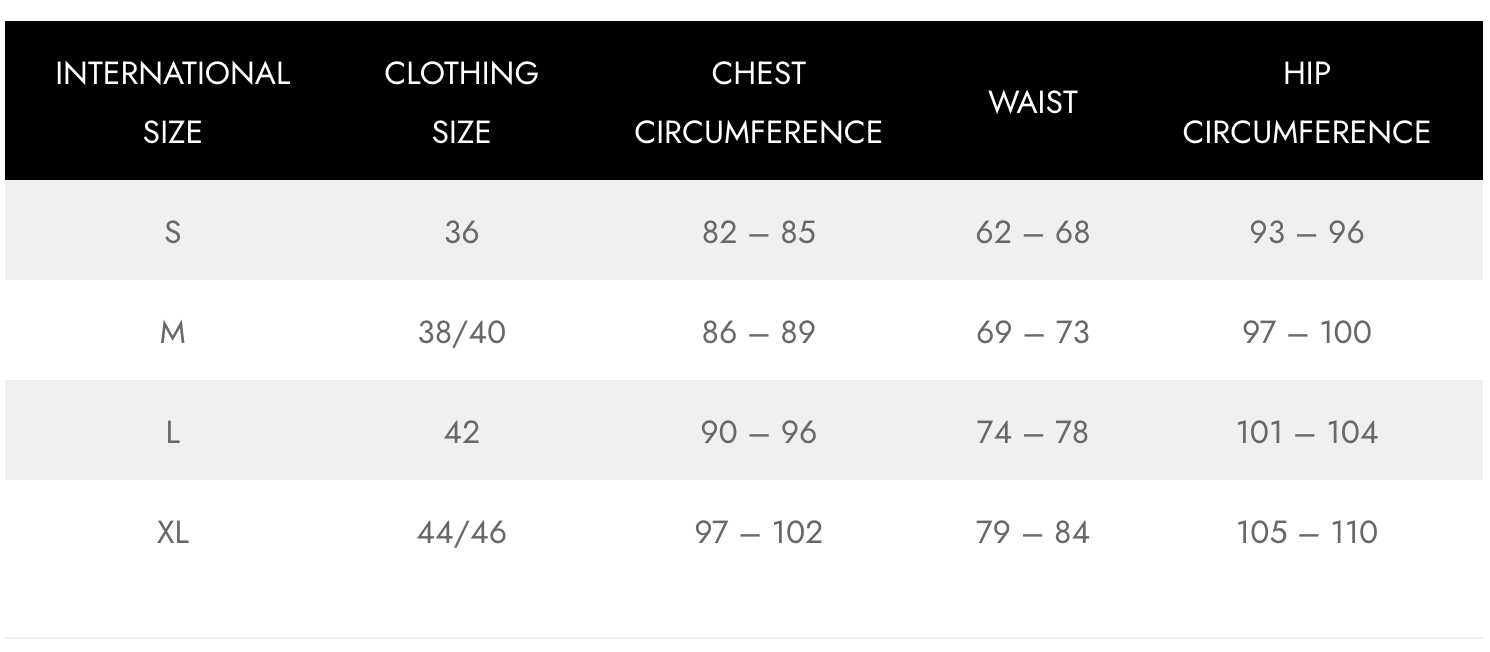This screenshot has width=1490, height=652.
Task: Click clothing size 38/40 cell
Action: tap(461, 332)
